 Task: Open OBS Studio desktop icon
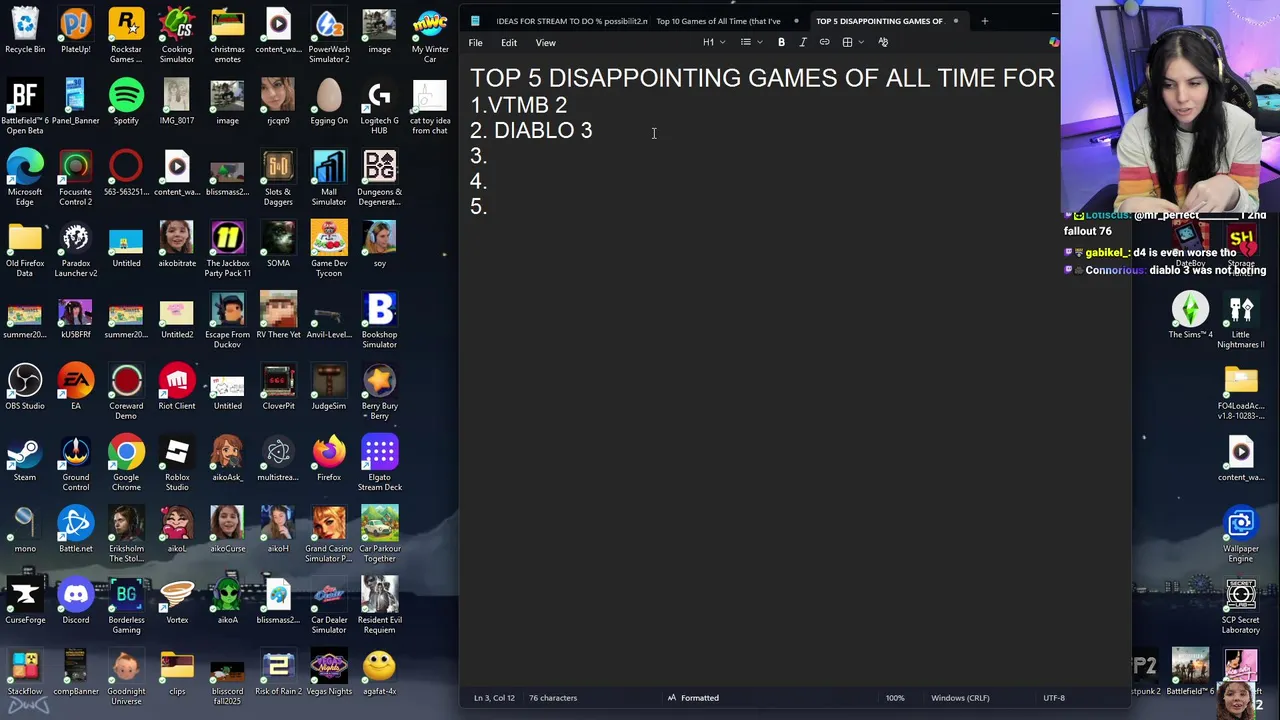[25, 387]
